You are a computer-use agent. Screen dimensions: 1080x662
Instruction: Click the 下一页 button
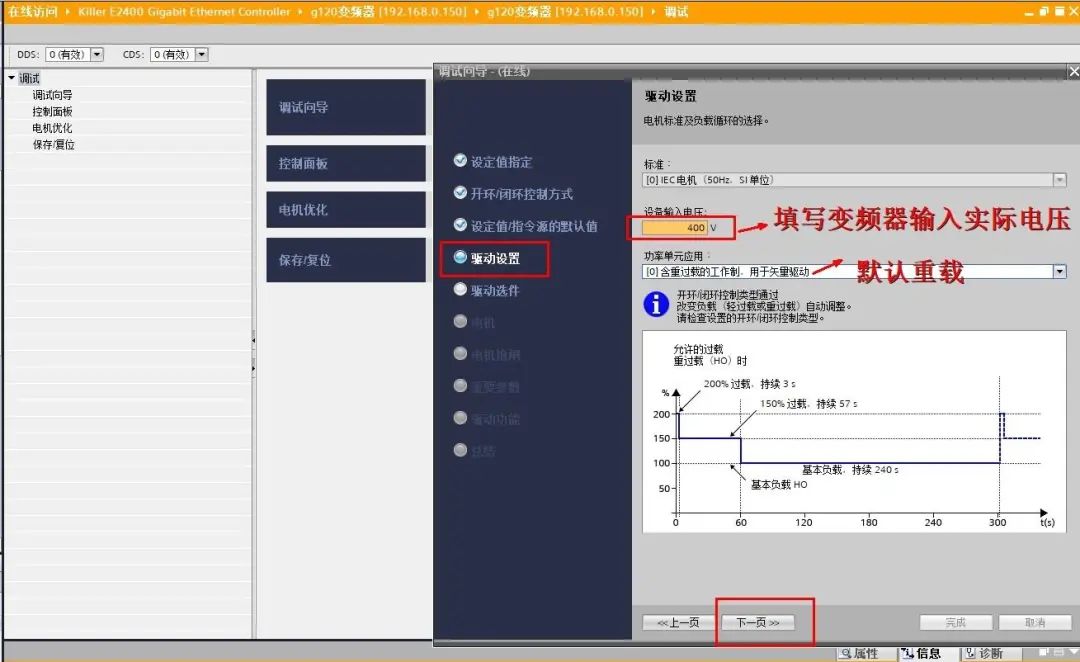coord(758,622)
